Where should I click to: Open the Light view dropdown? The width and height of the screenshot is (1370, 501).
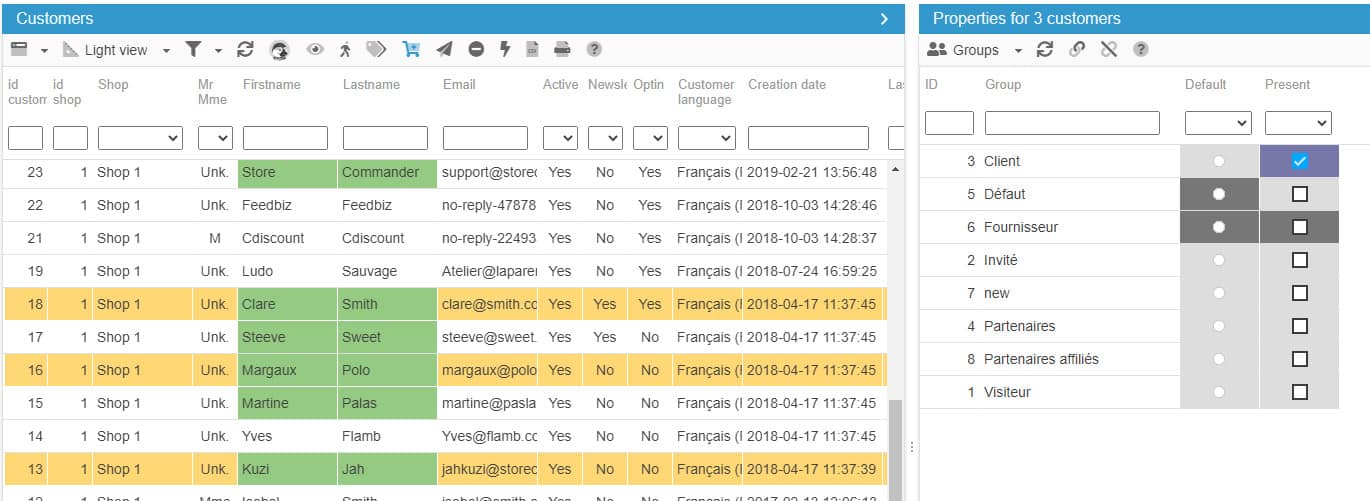pyautogui.click(x=166, y=50)
